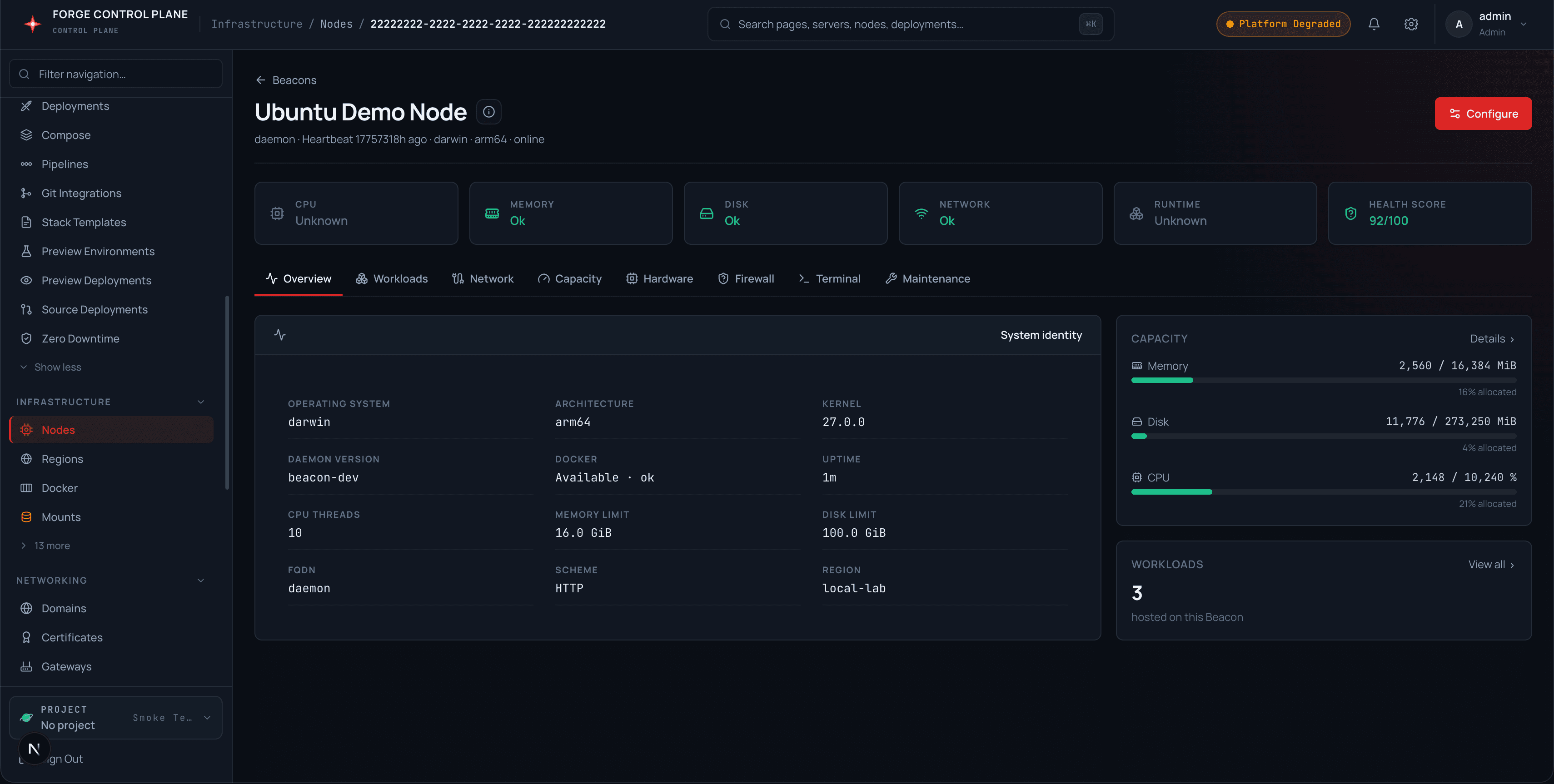This screenshot has width=1554, height=784.
Task: Click the Gateways router icon
Action: coord(26,666)
